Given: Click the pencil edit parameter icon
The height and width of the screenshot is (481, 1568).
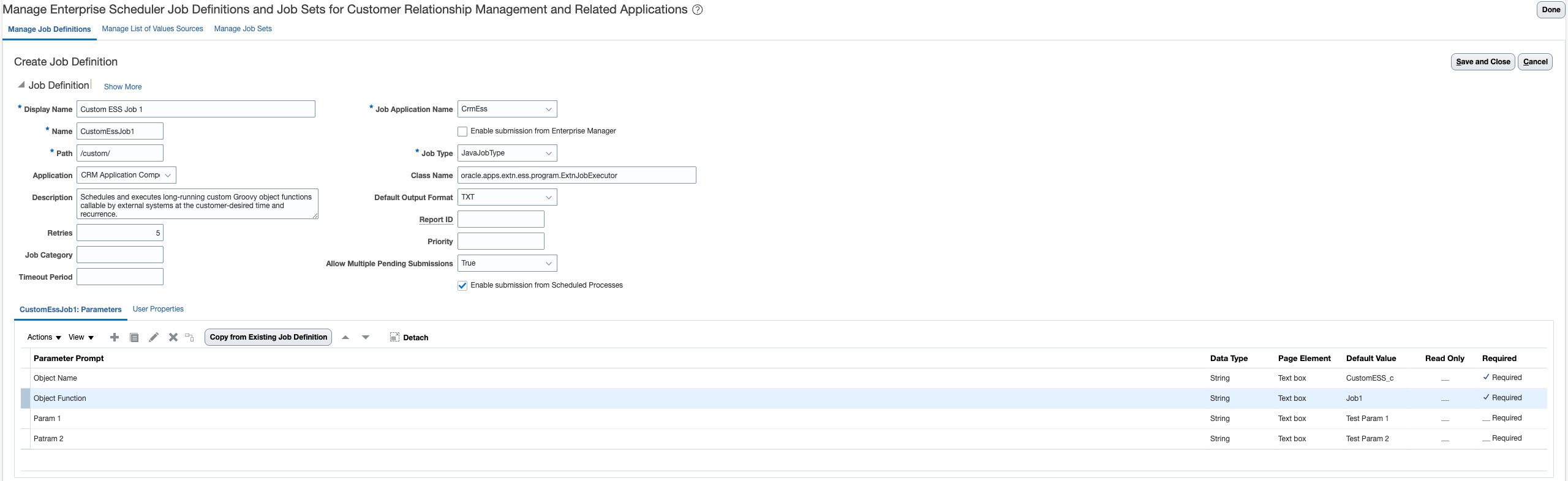Looking at the screenshot, I should click(154, 337).
